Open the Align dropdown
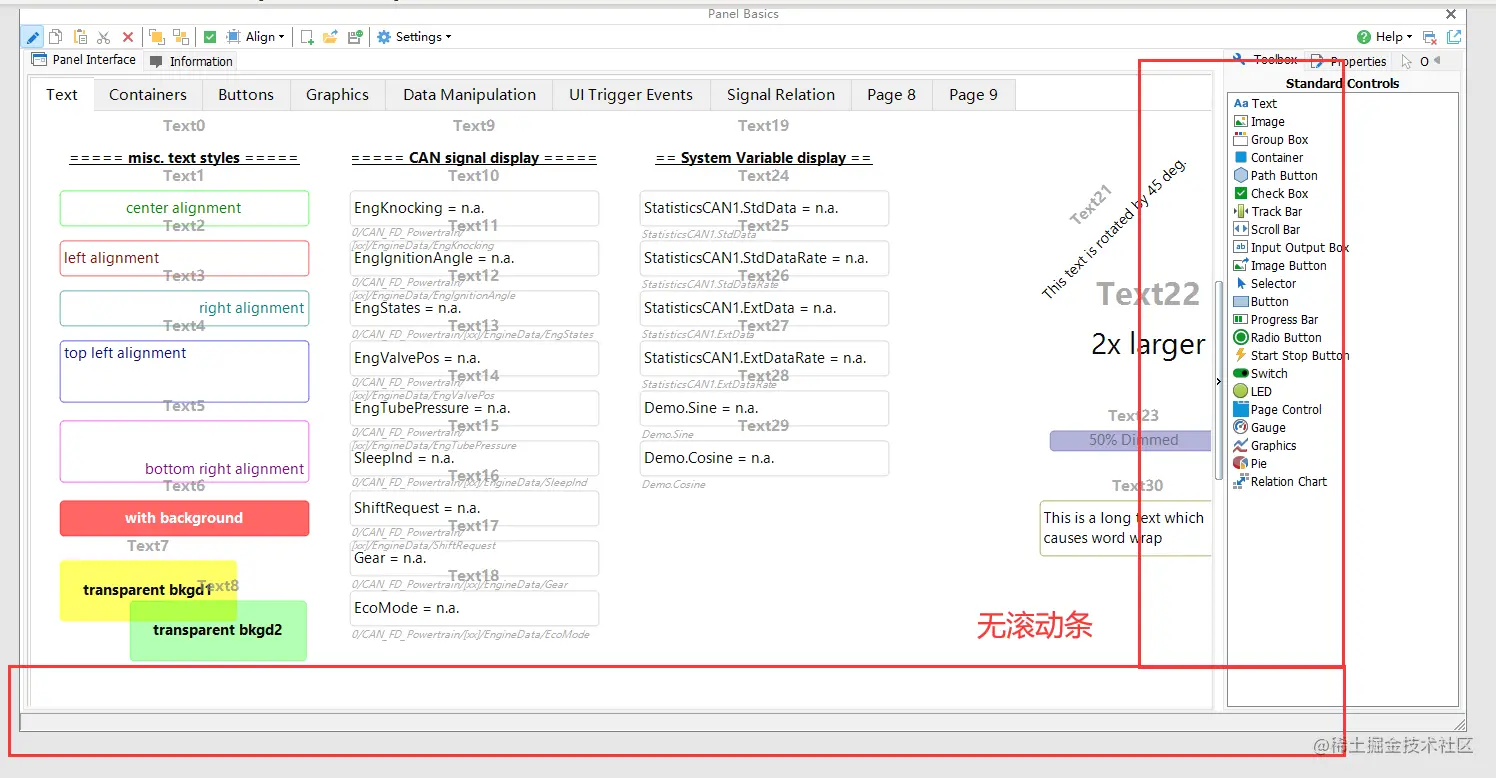Screen dimensions: 1496x778 pos(256,37)
